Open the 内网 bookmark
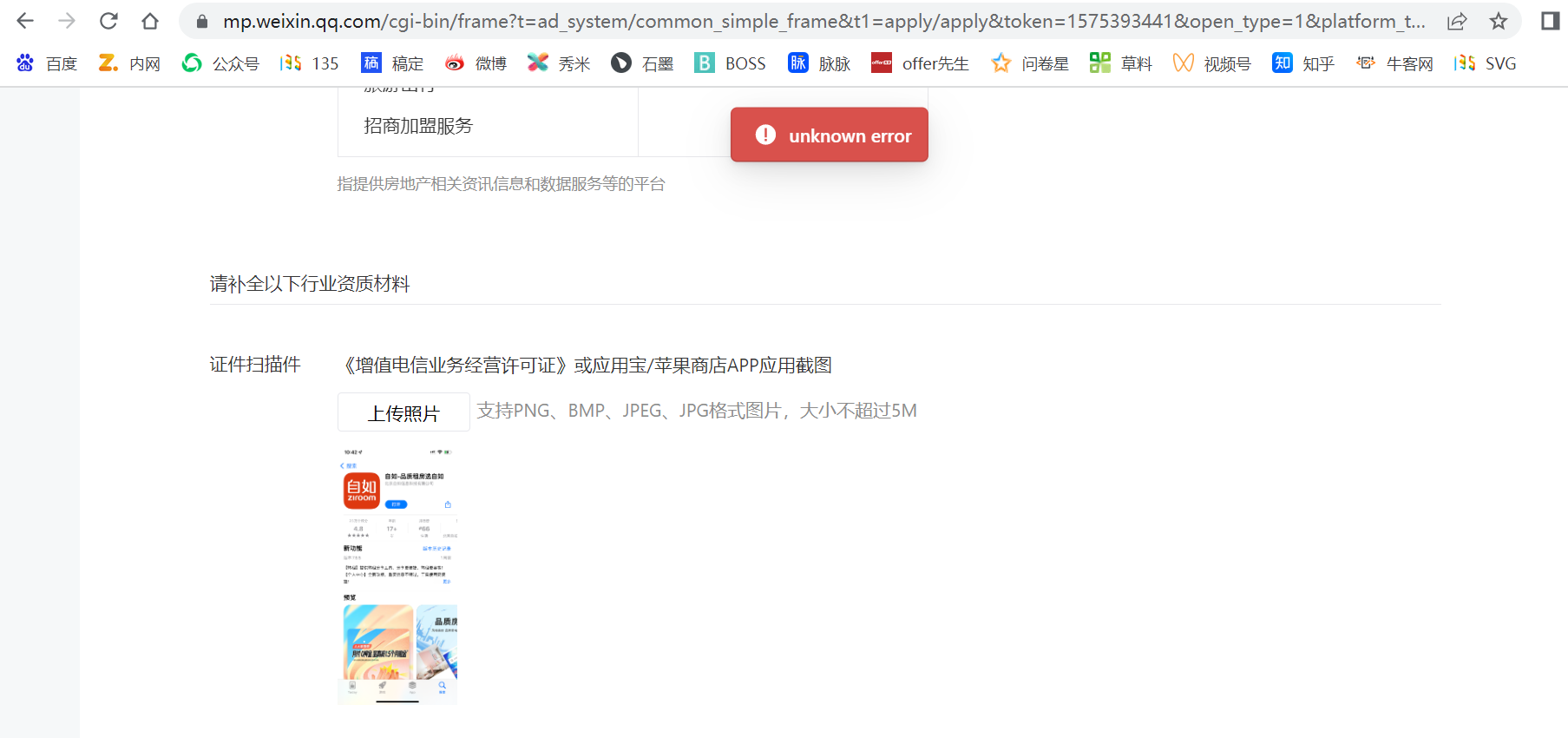 tap(129, 63)
